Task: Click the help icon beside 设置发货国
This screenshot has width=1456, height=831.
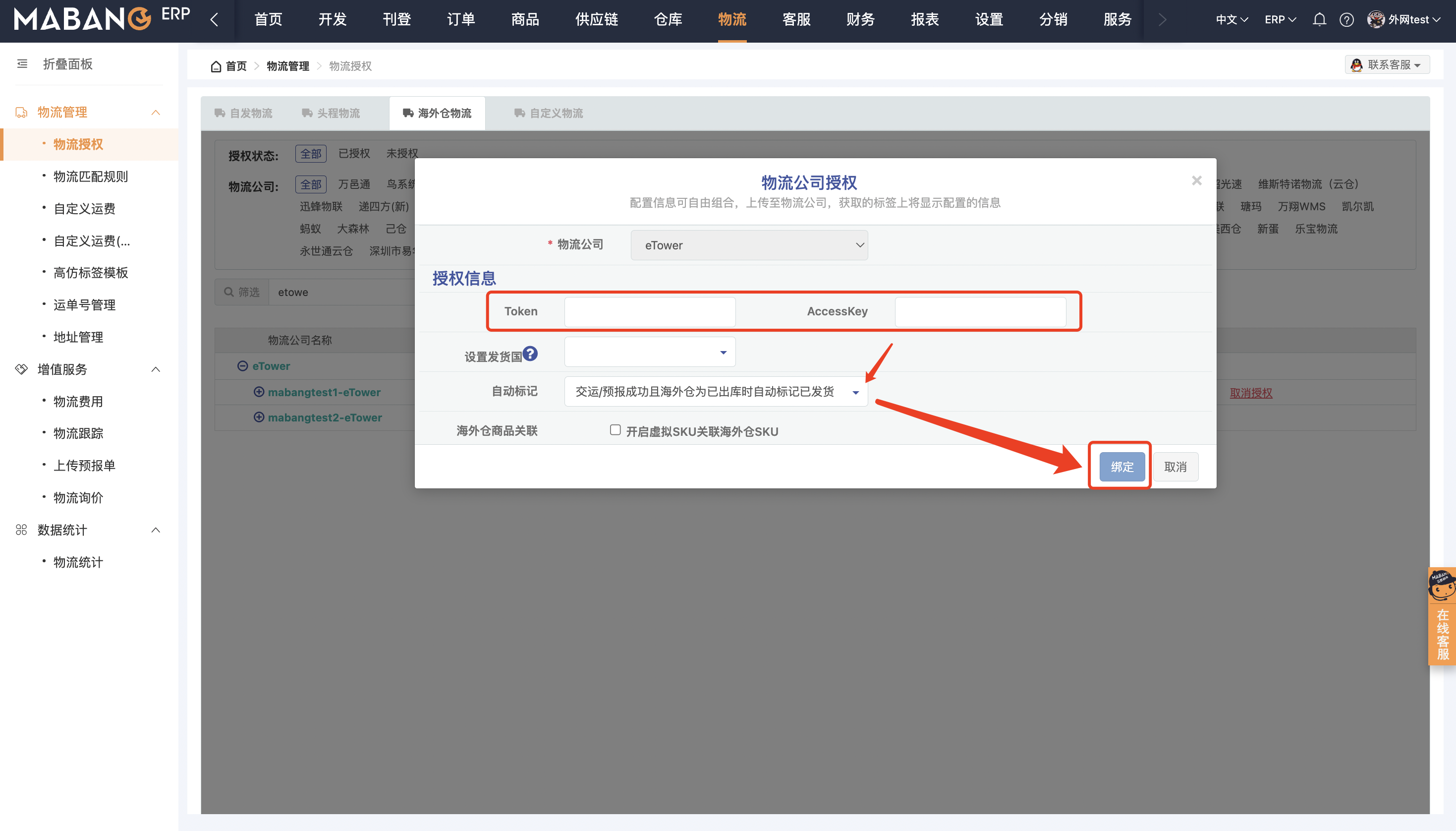Action: click(530, 354)
